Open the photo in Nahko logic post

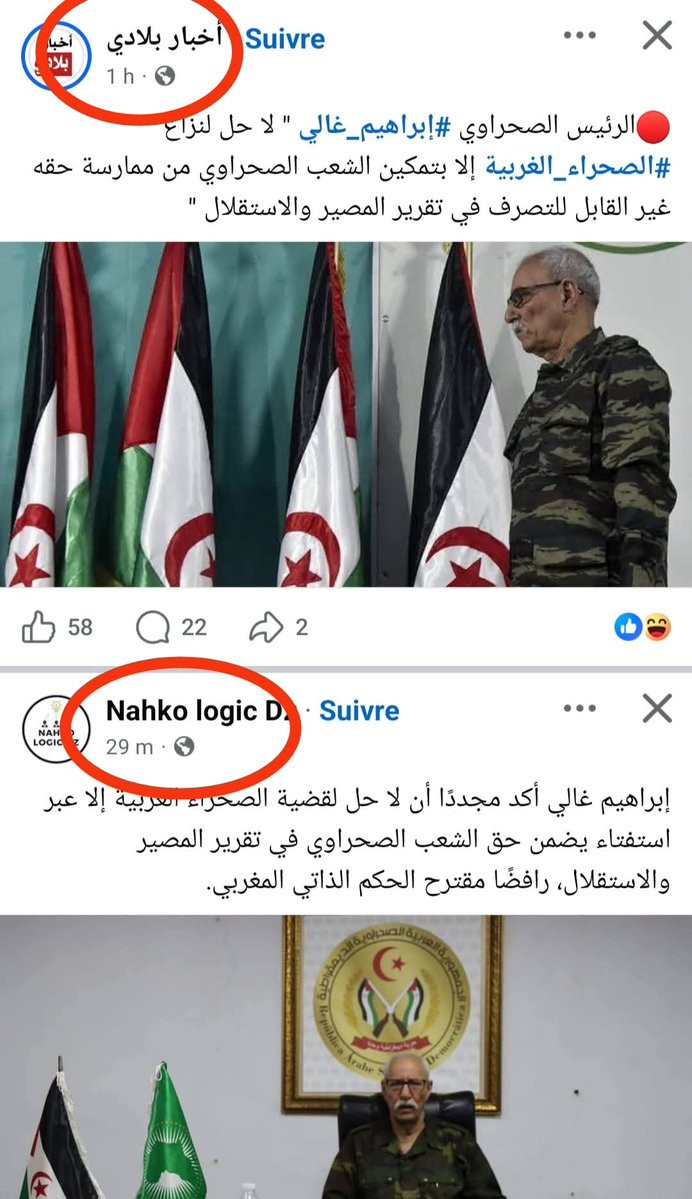click(x=346, y=1057)
